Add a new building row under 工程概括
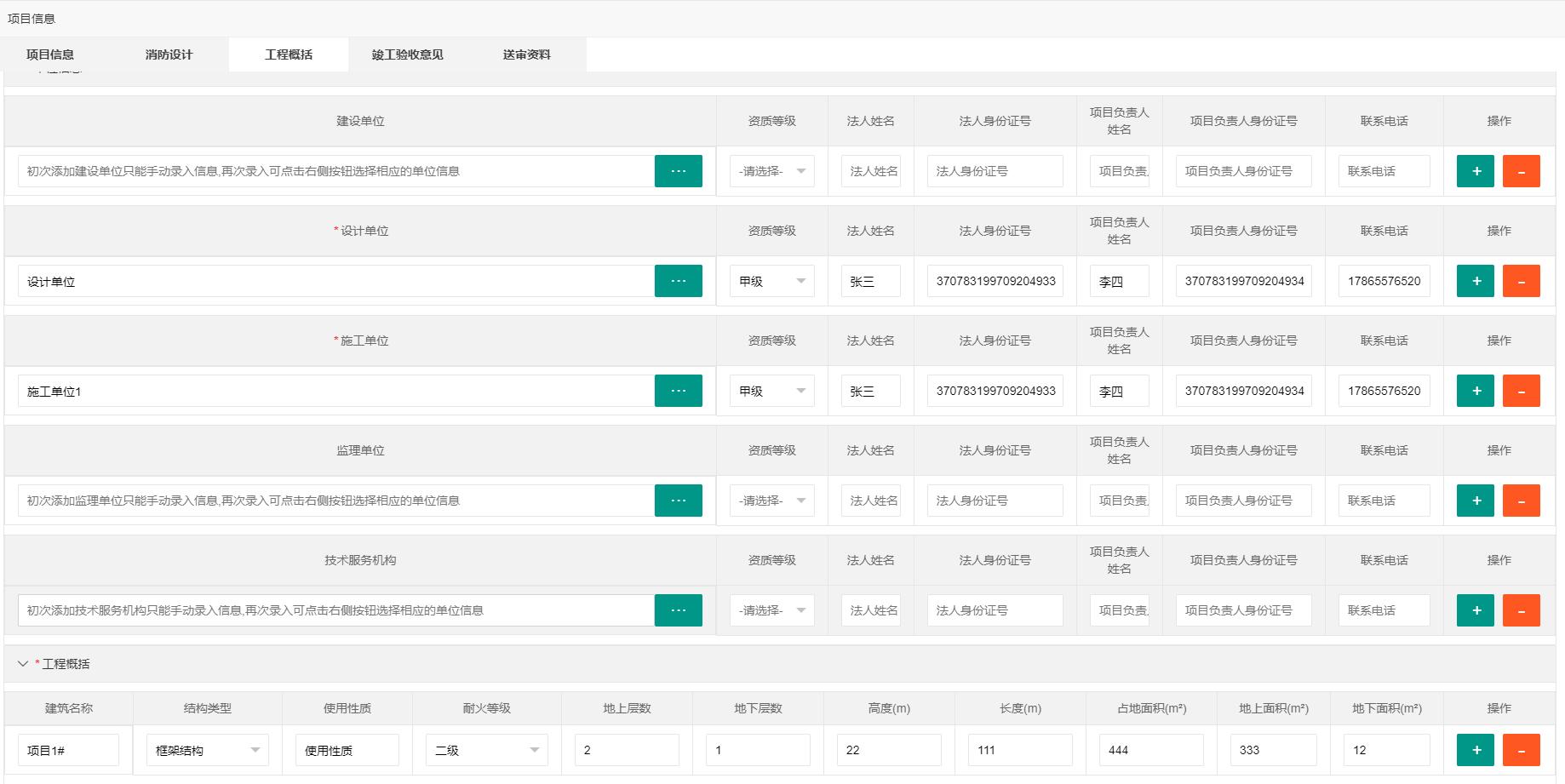The height and width of the screenshot is (784, 1565). (x=1475, y=749)
